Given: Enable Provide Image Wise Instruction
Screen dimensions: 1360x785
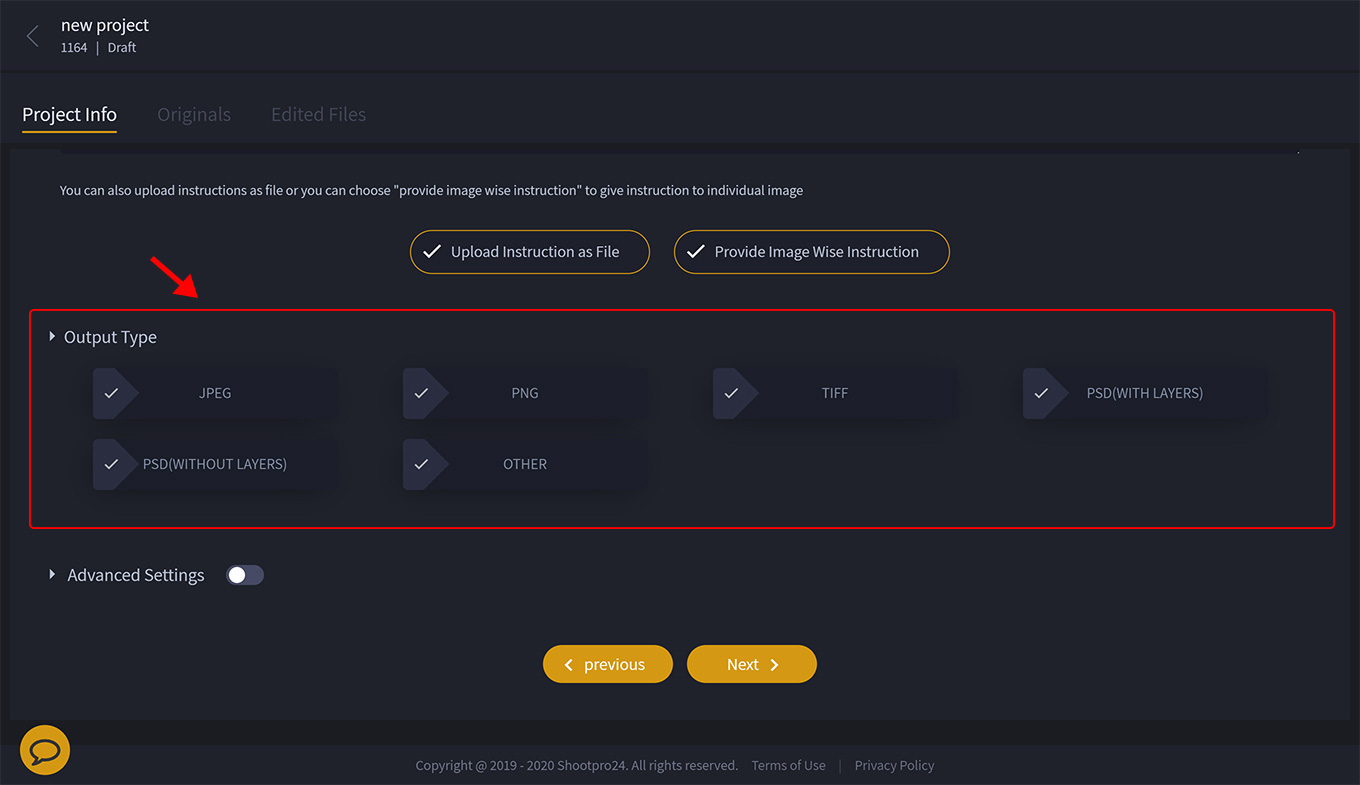Looking at the screenshot, I should (811, 252).
